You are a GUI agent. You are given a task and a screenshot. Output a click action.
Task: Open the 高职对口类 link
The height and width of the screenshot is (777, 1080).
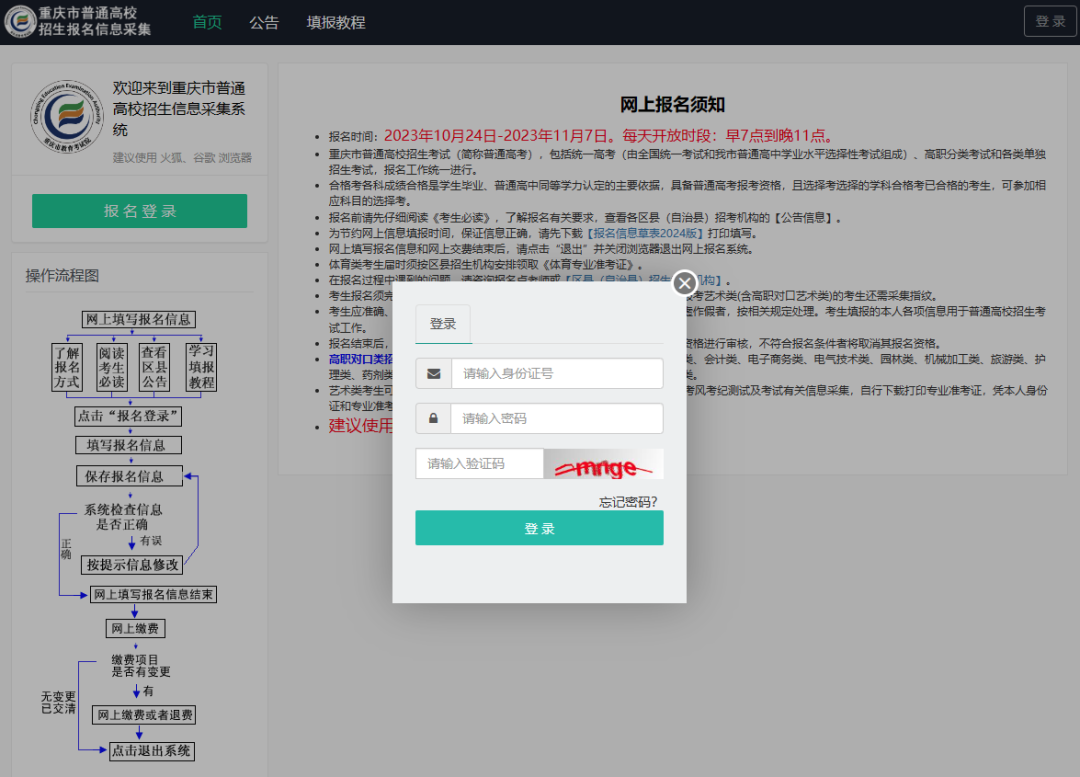click(360, 359)
